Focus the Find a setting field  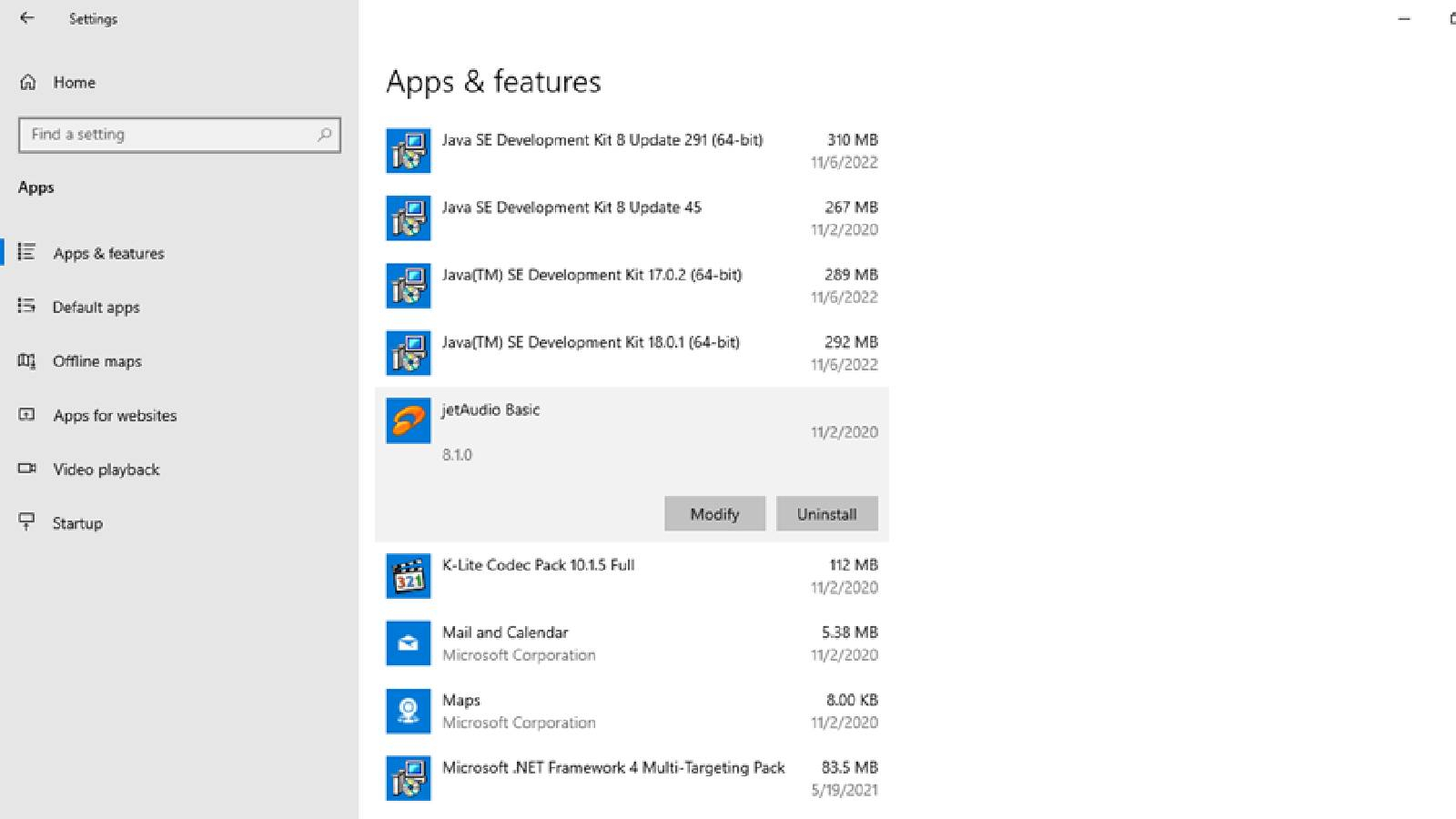tap(168, 135)
